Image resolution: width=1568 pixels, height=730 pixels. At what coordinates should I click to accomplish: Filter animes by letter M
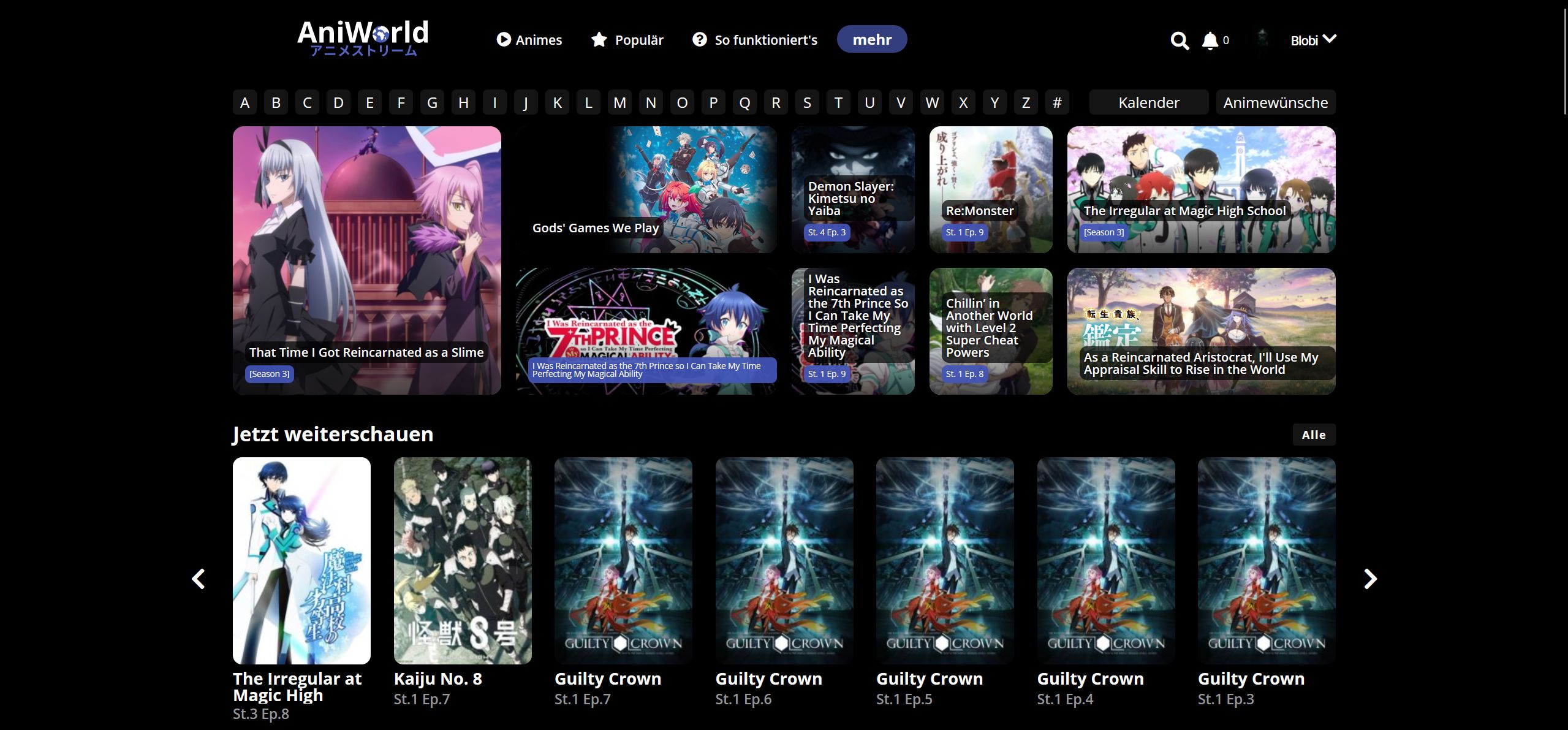click(619, 102)
